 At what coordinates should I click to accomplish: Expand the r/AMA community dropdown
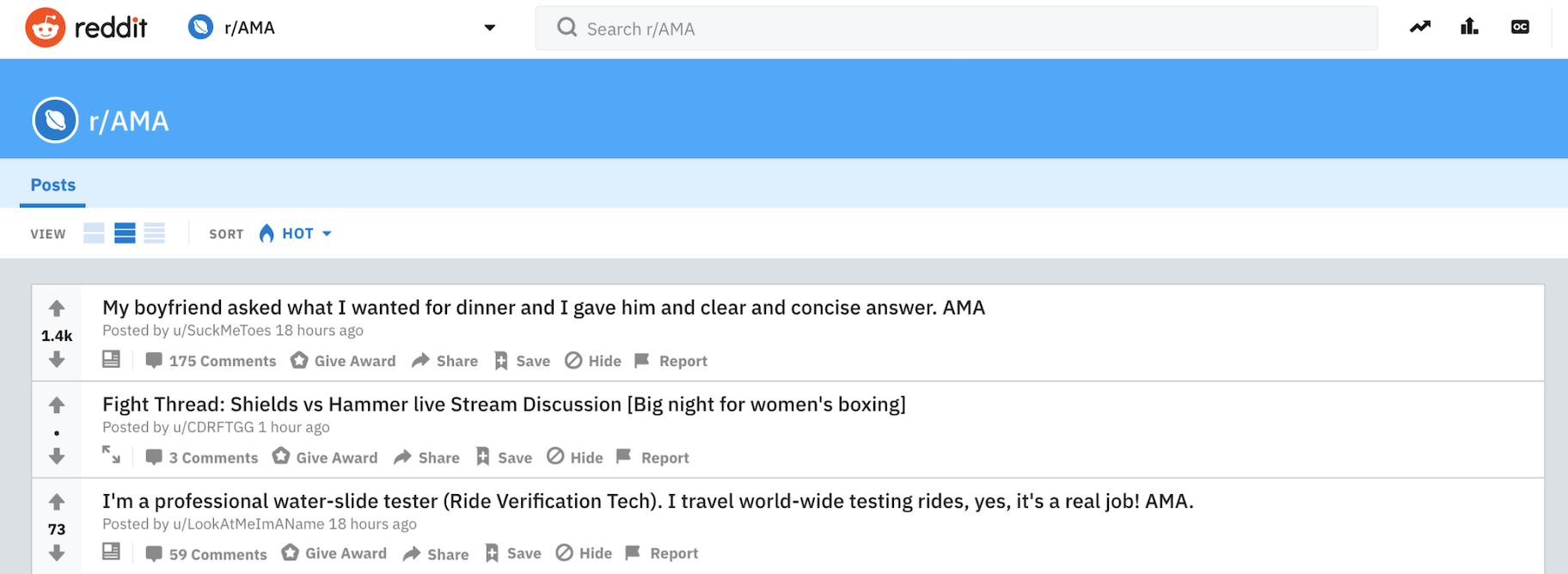click(x=490, y=27)
